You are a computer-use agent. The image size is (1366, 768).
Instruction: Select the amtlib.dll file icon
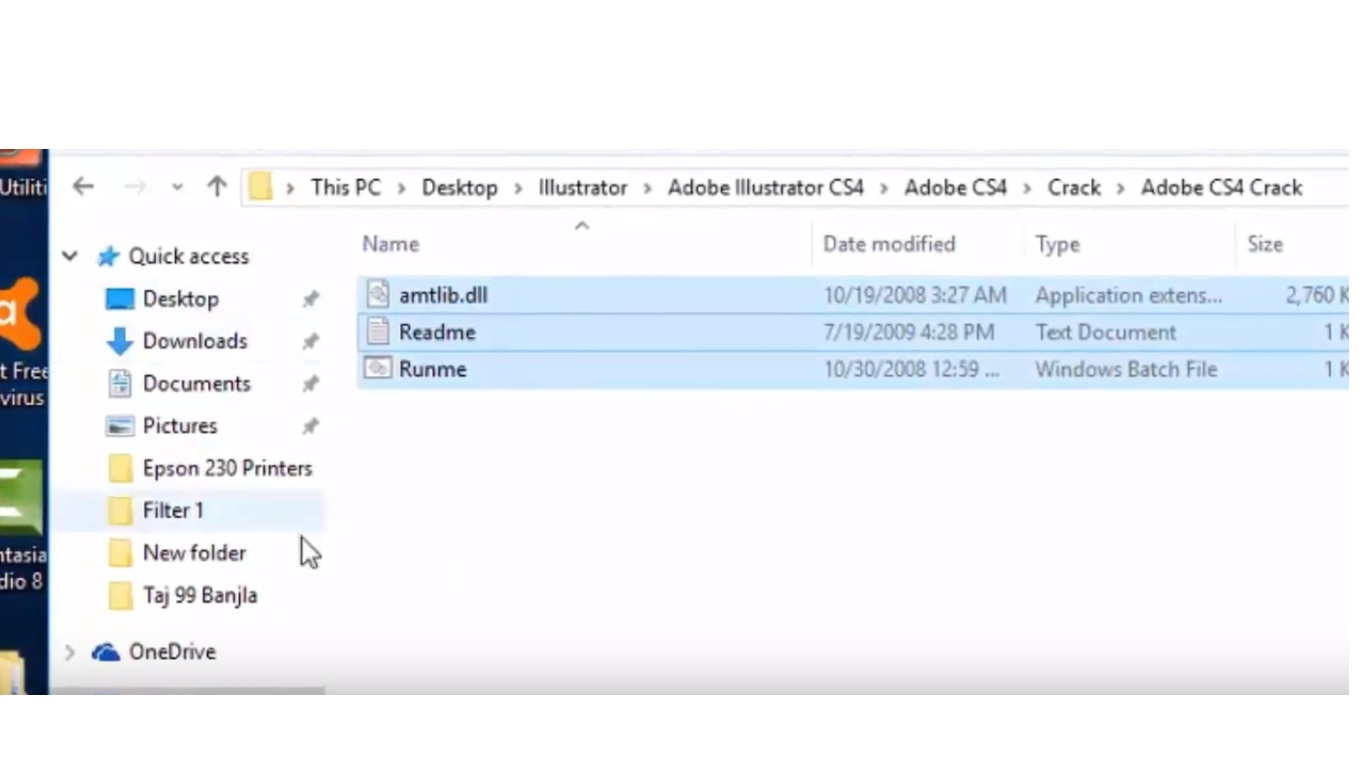pos(377,295)
